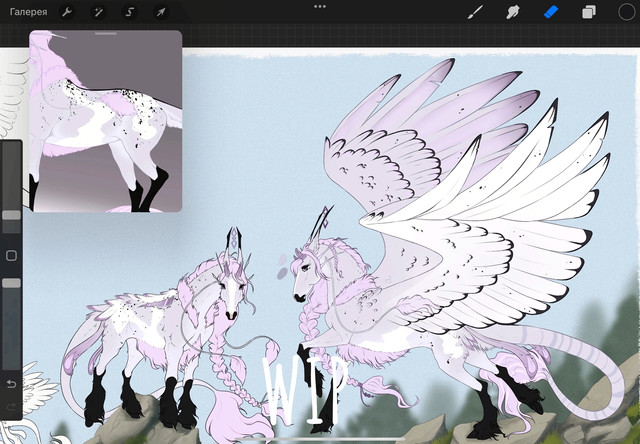Open the Actions wrench menu
The width and height of the screenshot is (640, 444).
[67, 12]
